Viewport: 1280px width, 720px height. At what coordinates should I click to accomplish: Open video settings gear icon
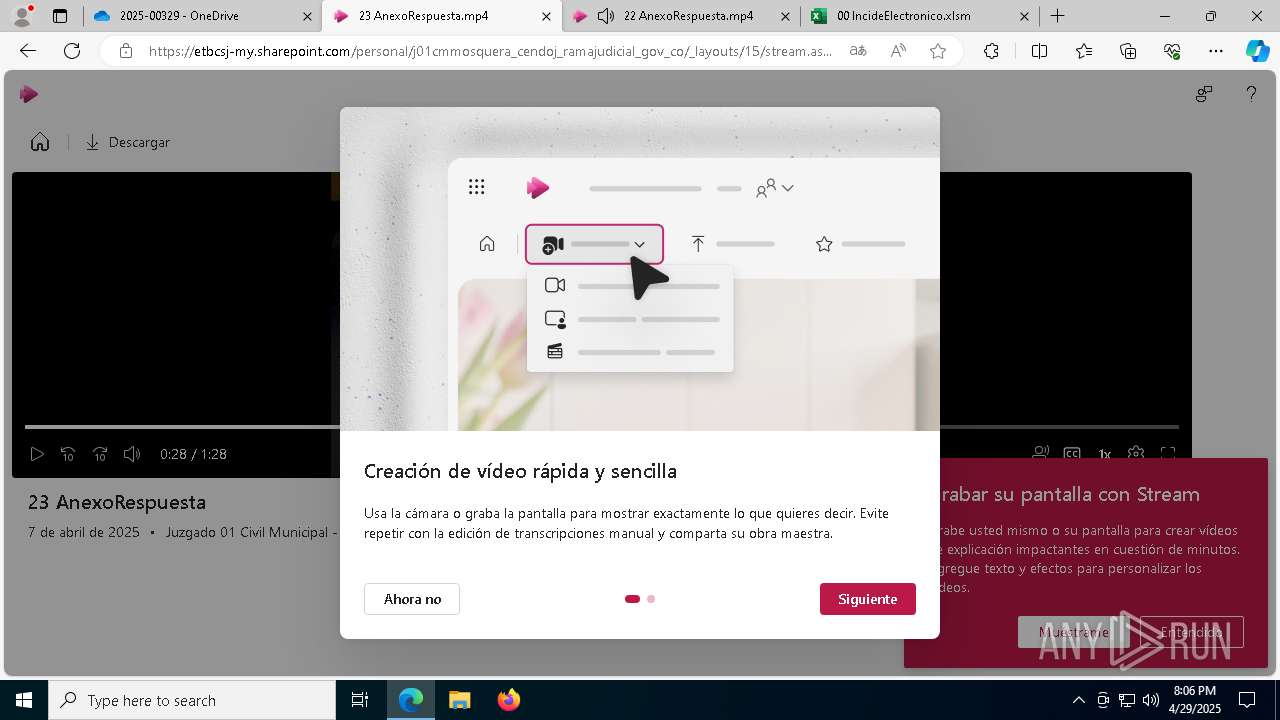1136,454
